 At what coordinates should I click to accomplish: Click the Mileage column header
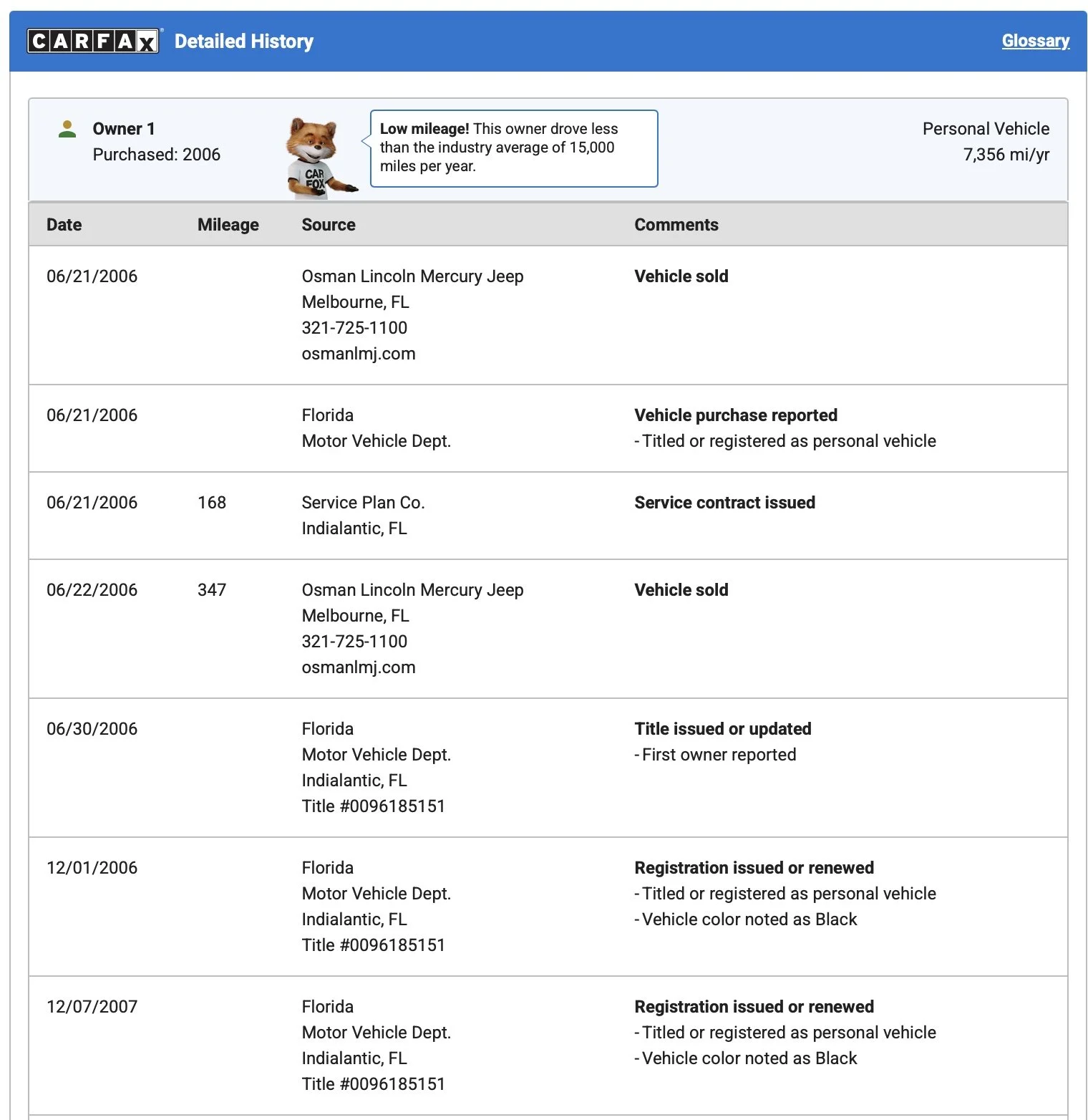tap(228, 225)
